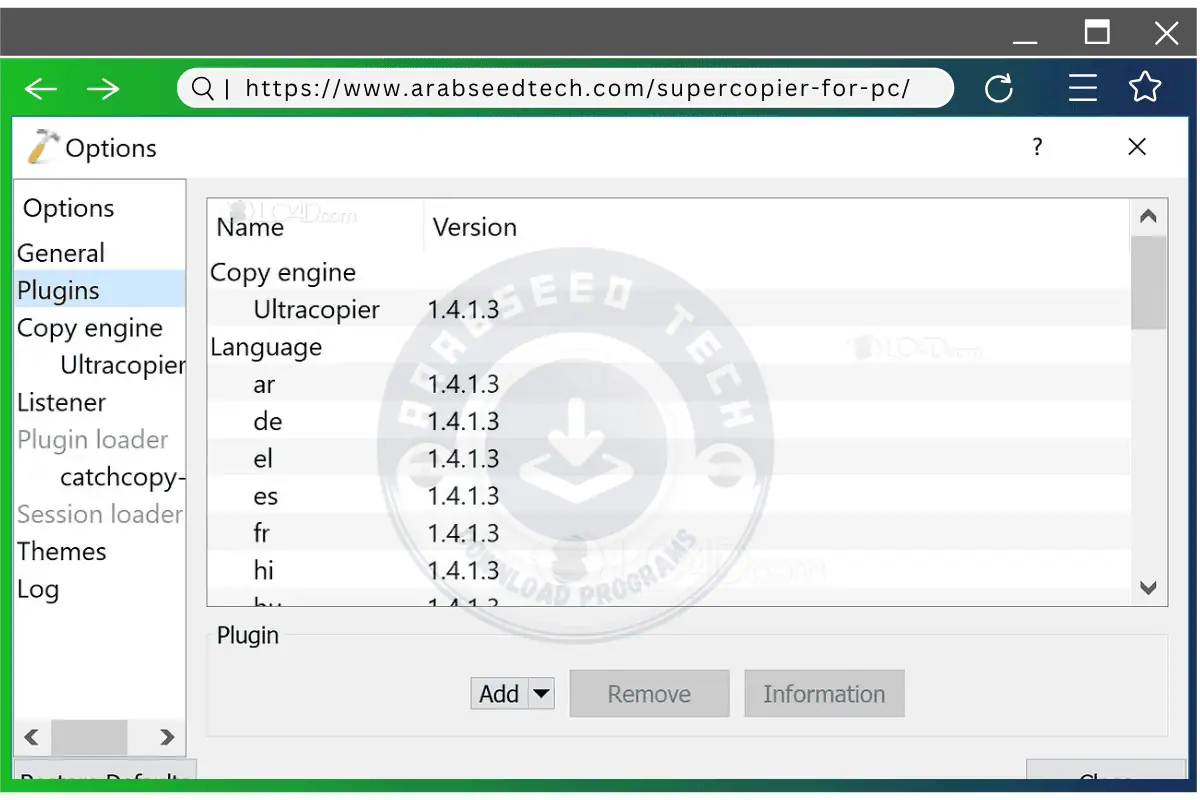
Task: Click the magnifier icon in the address bar
Action: click(200, 88)
